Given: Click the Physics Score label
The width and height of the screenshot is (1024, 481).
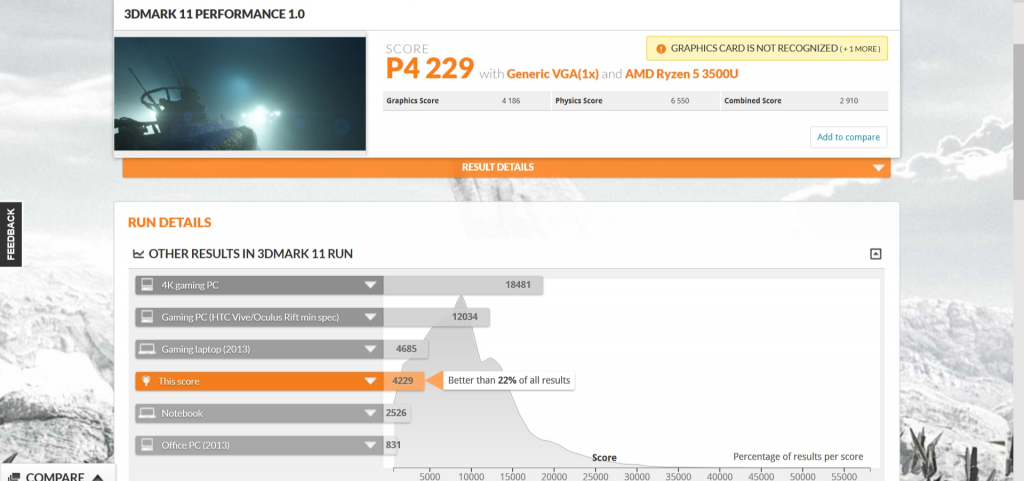Looking at the screenshot, I should pos(579,101).
